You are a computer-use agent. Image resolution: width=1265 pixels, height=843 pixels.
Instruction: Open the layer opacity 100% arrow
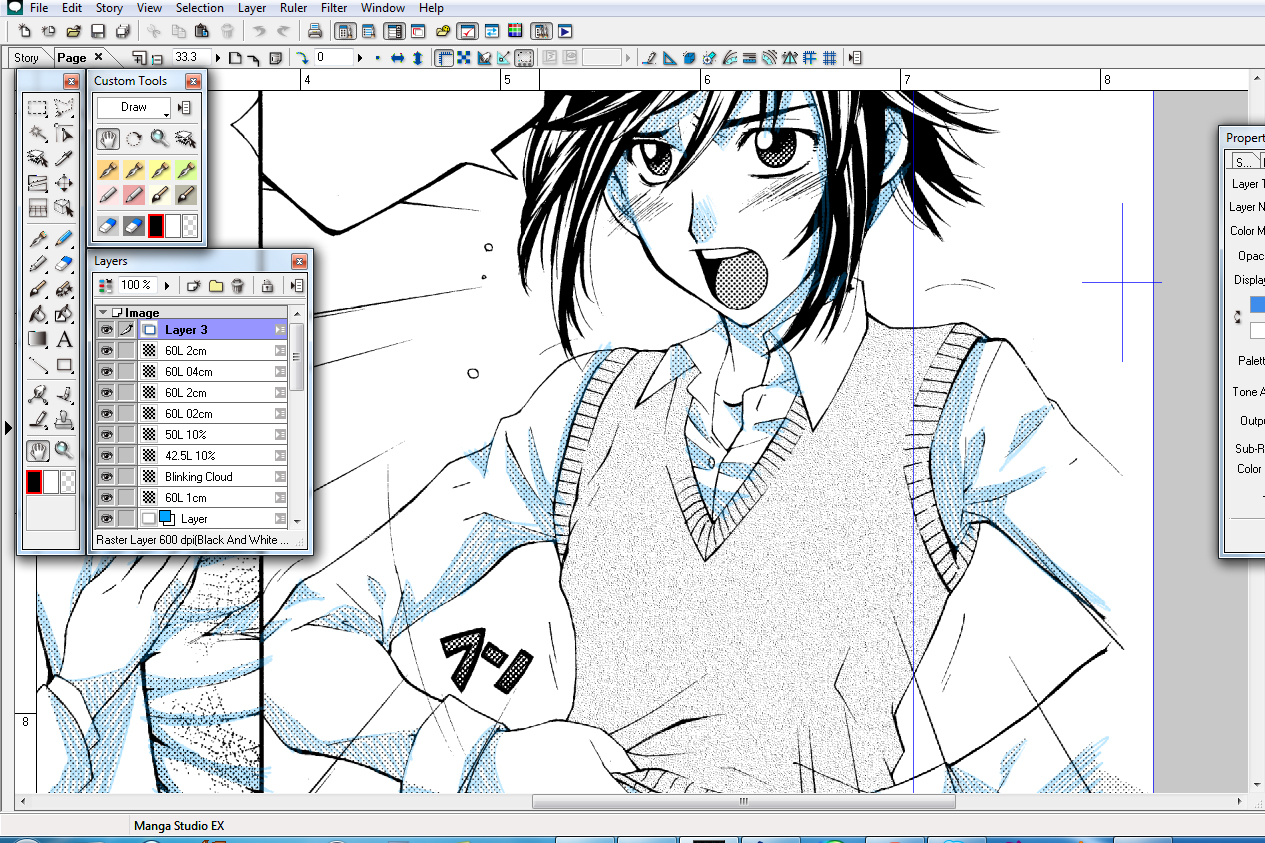coord(167,286)
